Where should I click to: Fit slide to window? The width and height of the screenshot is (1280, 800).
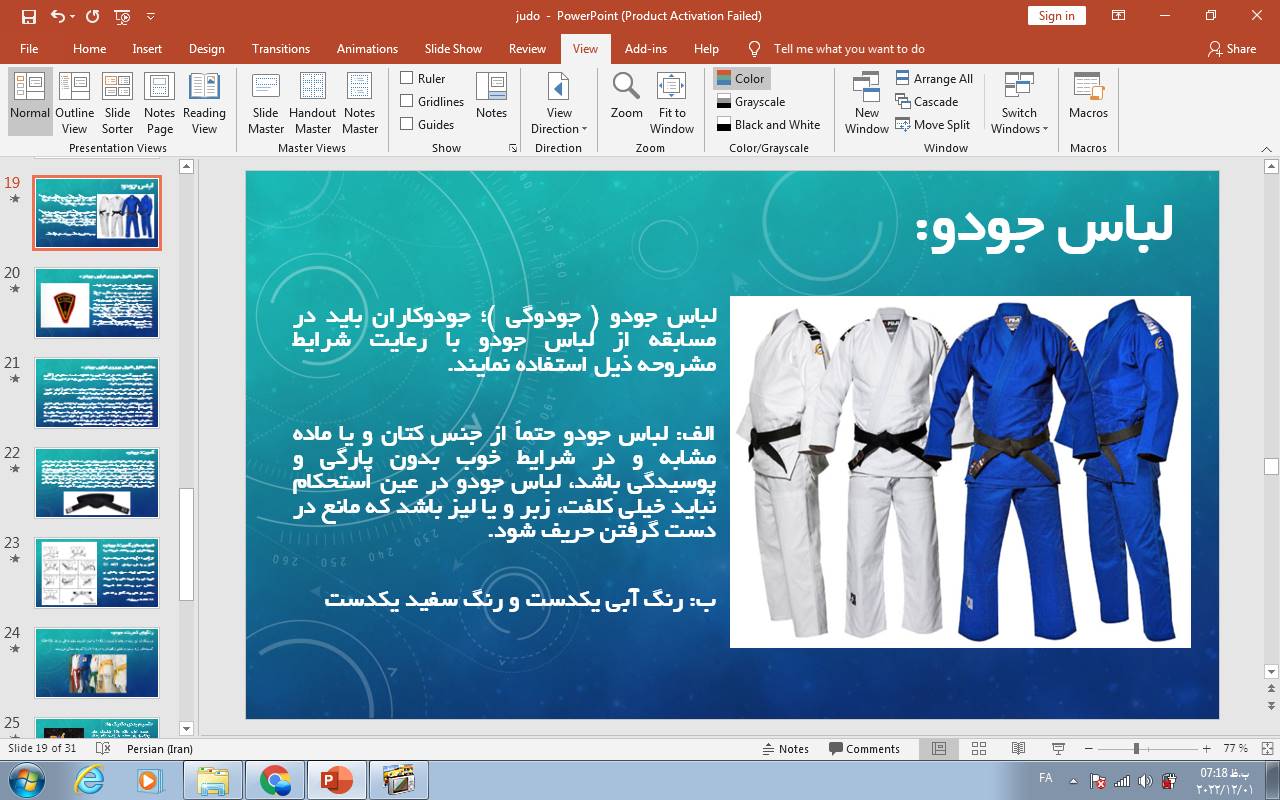coord(672,102)
